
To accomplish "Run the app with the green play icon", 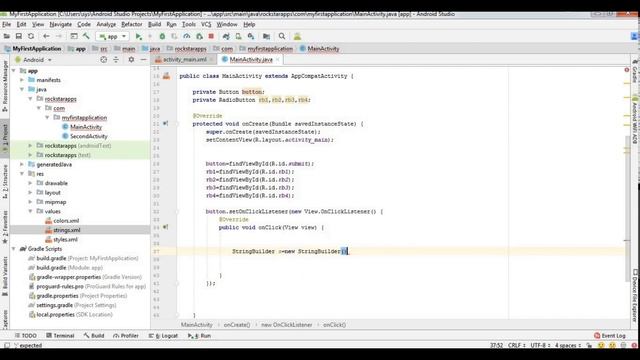I will 139,37.
